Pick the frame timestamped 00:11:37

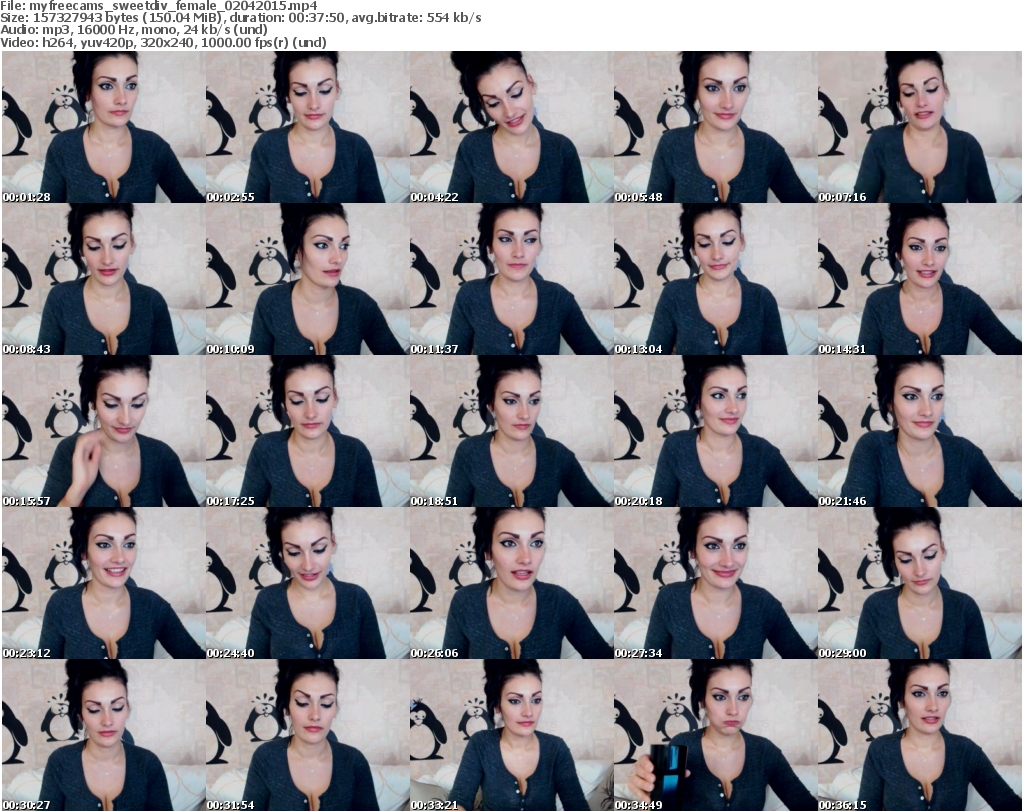[511, 279]
